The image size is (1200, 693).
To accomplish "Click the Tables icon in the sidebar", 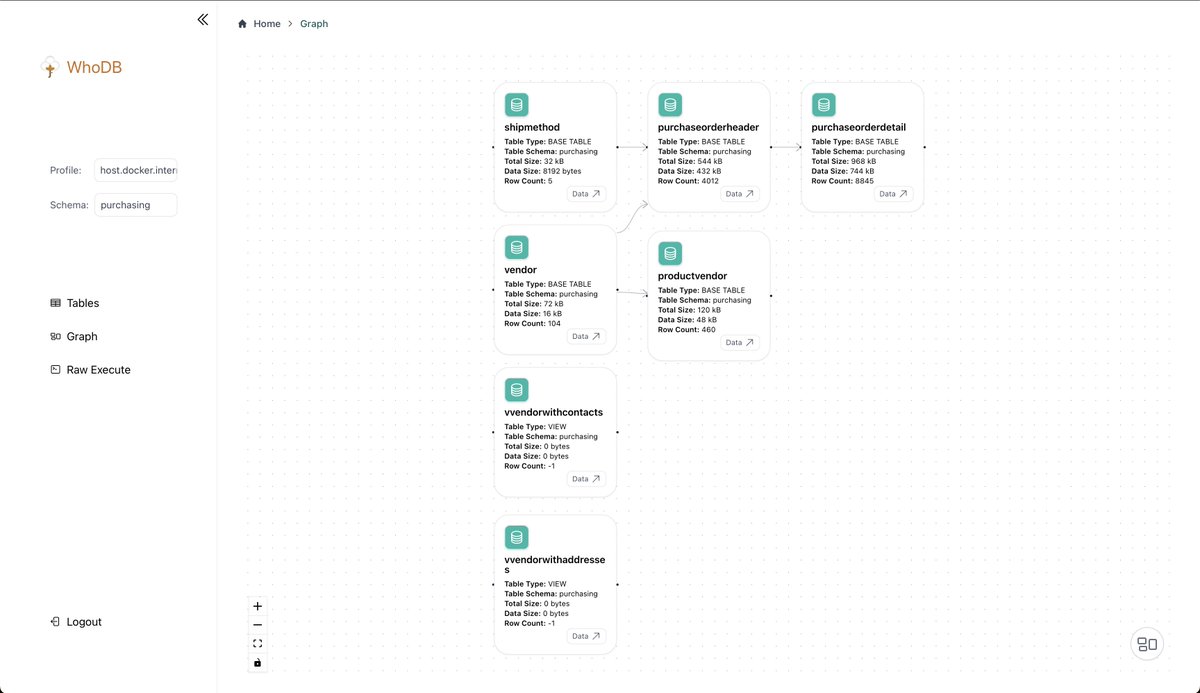I will (x=56, y=303).
